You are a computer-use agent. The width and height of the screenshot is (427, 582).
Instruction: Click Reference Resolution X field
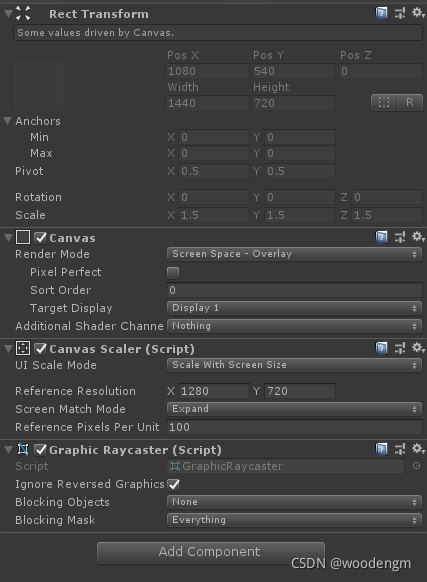point(214,391)
